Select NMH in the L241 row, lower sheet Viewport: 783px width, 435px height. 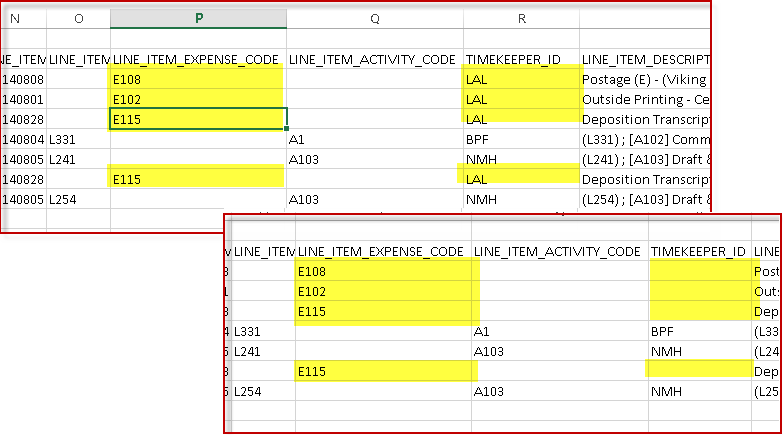coord(700,351)
